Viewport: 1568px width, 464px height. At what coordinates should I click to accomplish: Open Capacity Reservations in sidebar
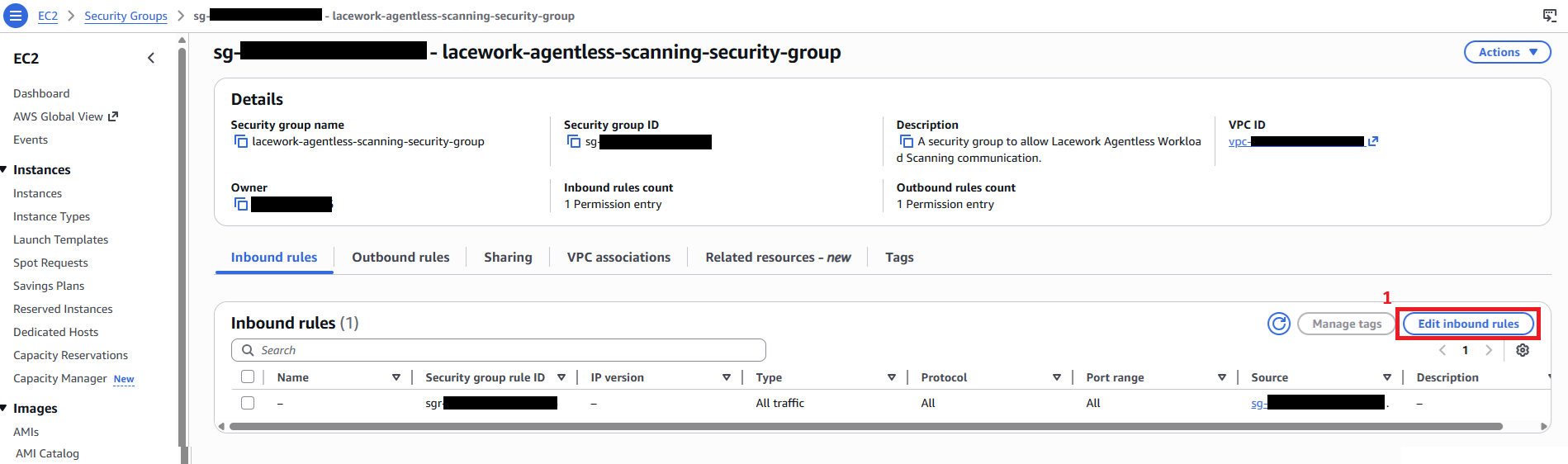pyautogui.click(x=70, y=355)
